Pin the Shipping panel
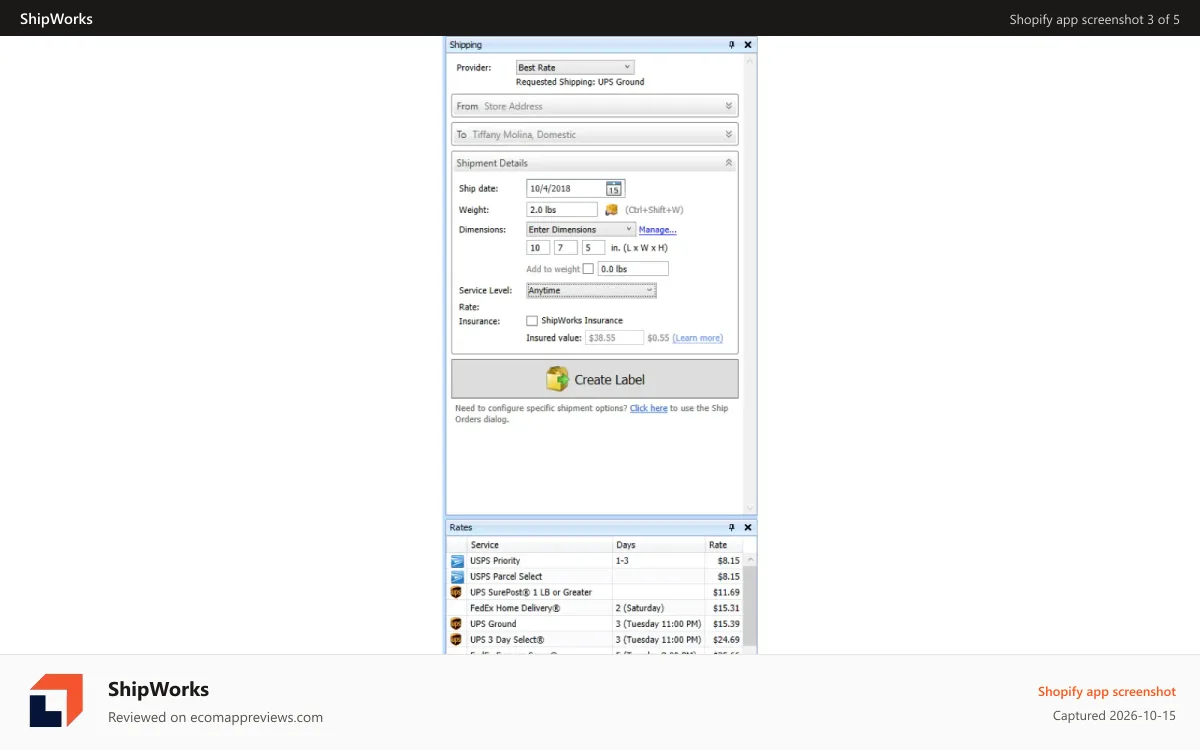The height and width of the screenshot is (750, 1200). tap(732, 45)
